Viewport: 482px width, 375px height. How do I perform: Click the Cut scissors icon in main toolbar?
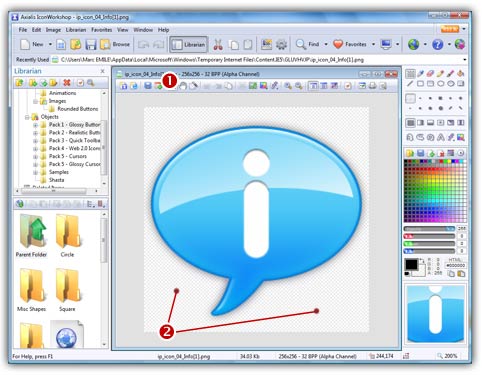point(218,44)
